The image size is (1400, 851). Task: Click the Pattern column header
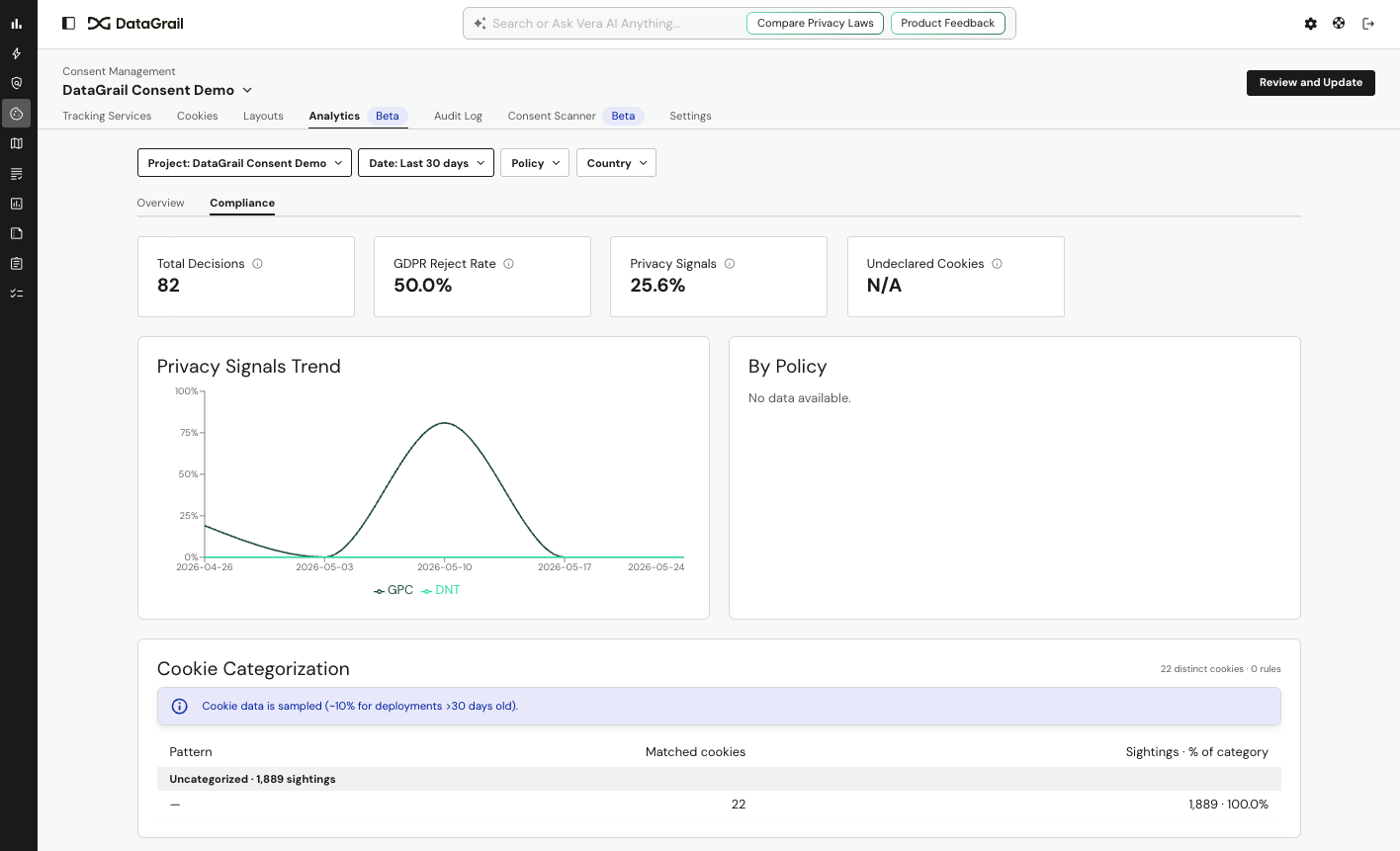191,752
